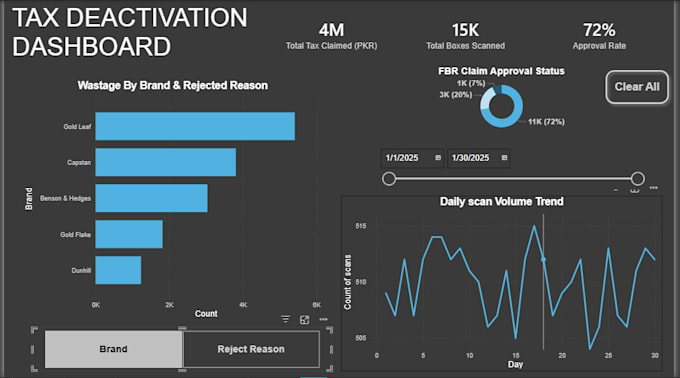This screenshot has height=378, width=680.
Task: Select the Capstan bar
Action: click(x=166, y=162)
